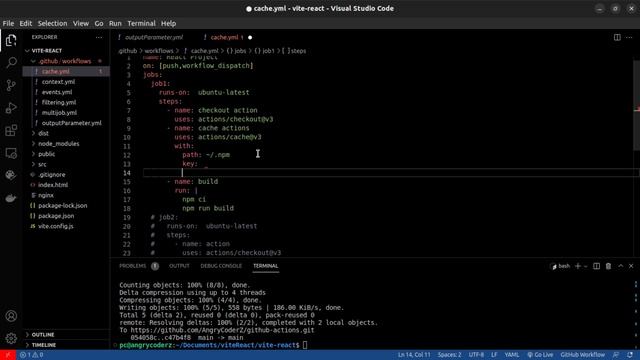Open the Selection menu
Screen dimensions: 640x360
pyautogui.click(x=52, y=24)
